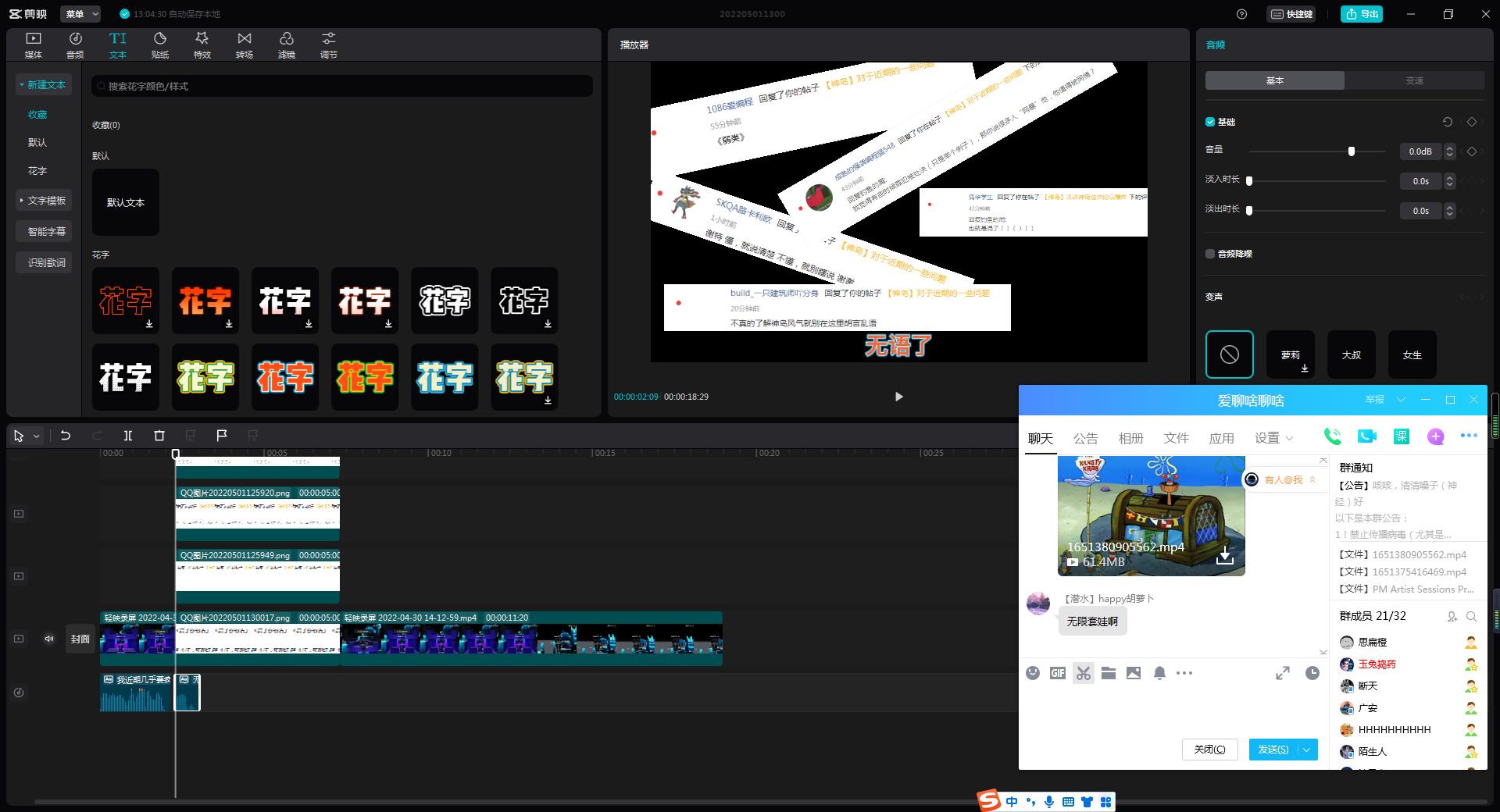Open the 菜单 menu dropdown
This screenshot has width=1500, height=812.
tap(81, 14)
